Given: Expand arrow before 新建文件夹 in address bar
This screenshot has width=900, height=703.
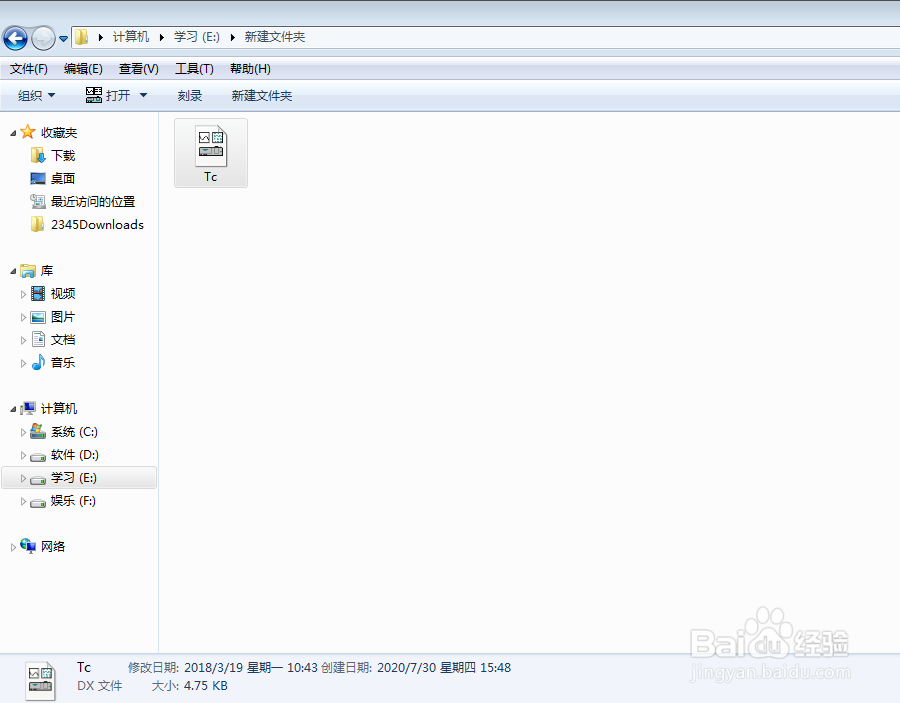Looking at the screenshot, I should coord(232,37).
